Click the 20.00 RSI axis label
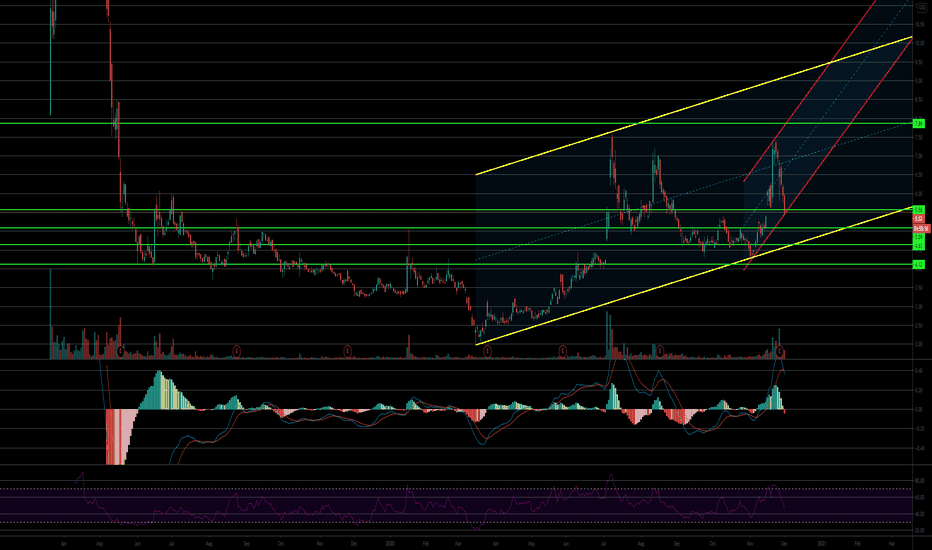 [x=920, y=530]
